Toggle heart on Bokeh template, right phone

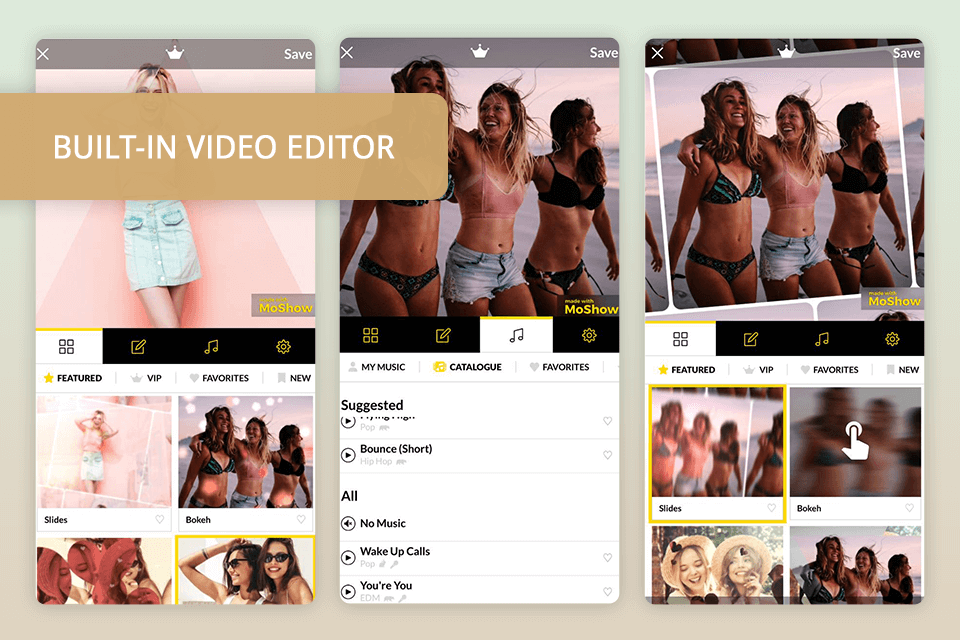[x=909, y=508]
